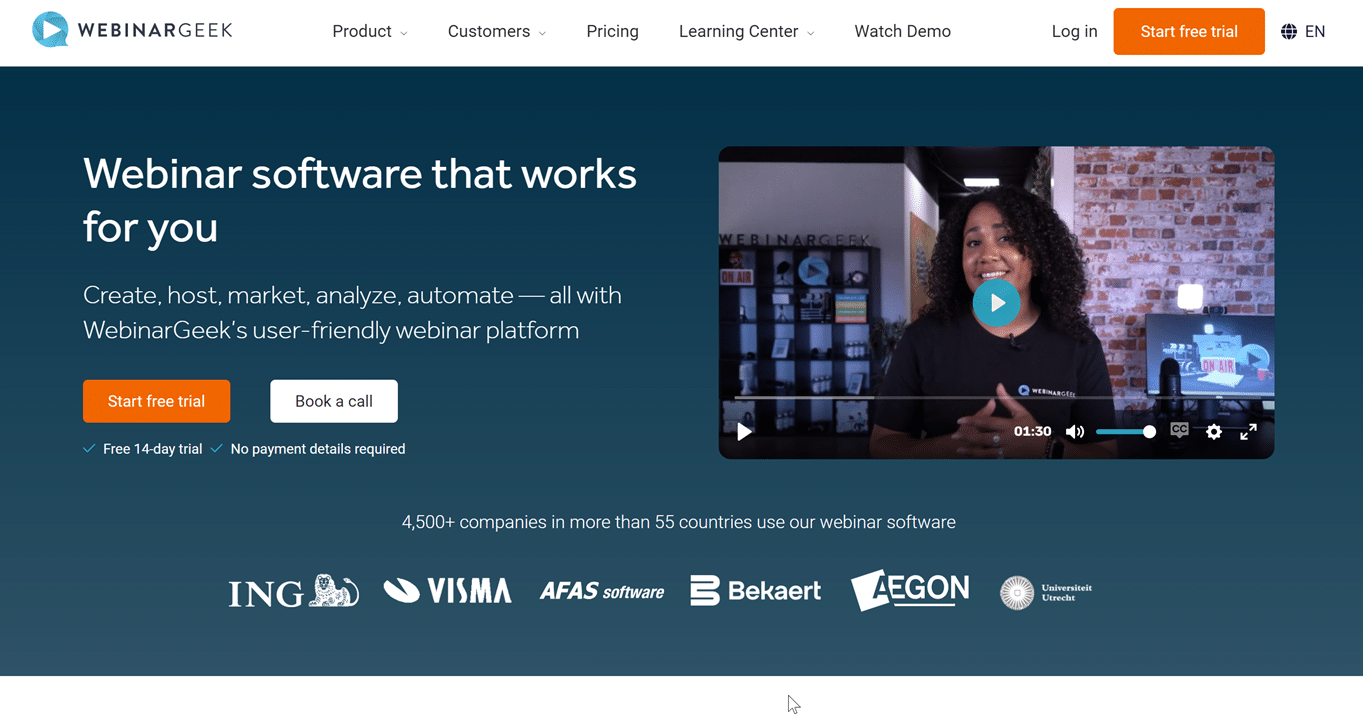
Task: Play the video with the center play button
Action: pos(996,302)
